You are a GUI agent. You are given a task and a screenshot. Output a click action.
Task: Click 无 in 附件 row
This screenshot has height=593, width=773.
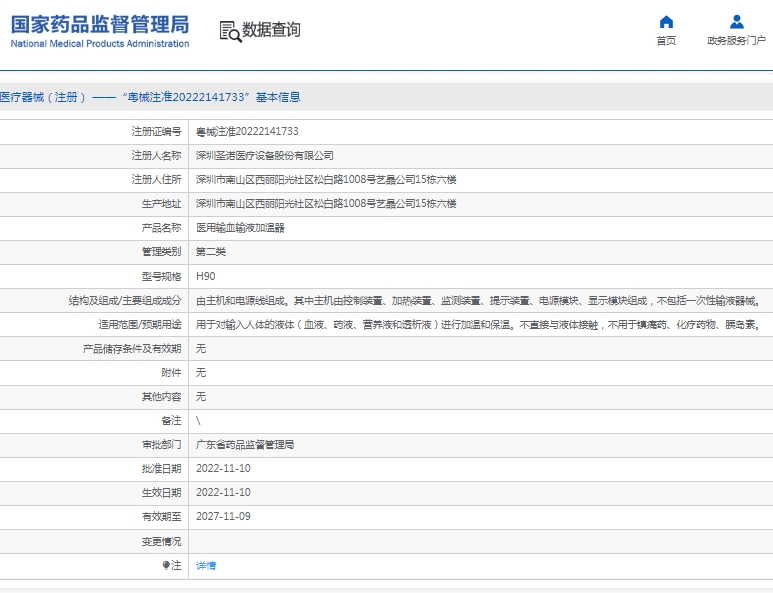coord(201,373)
